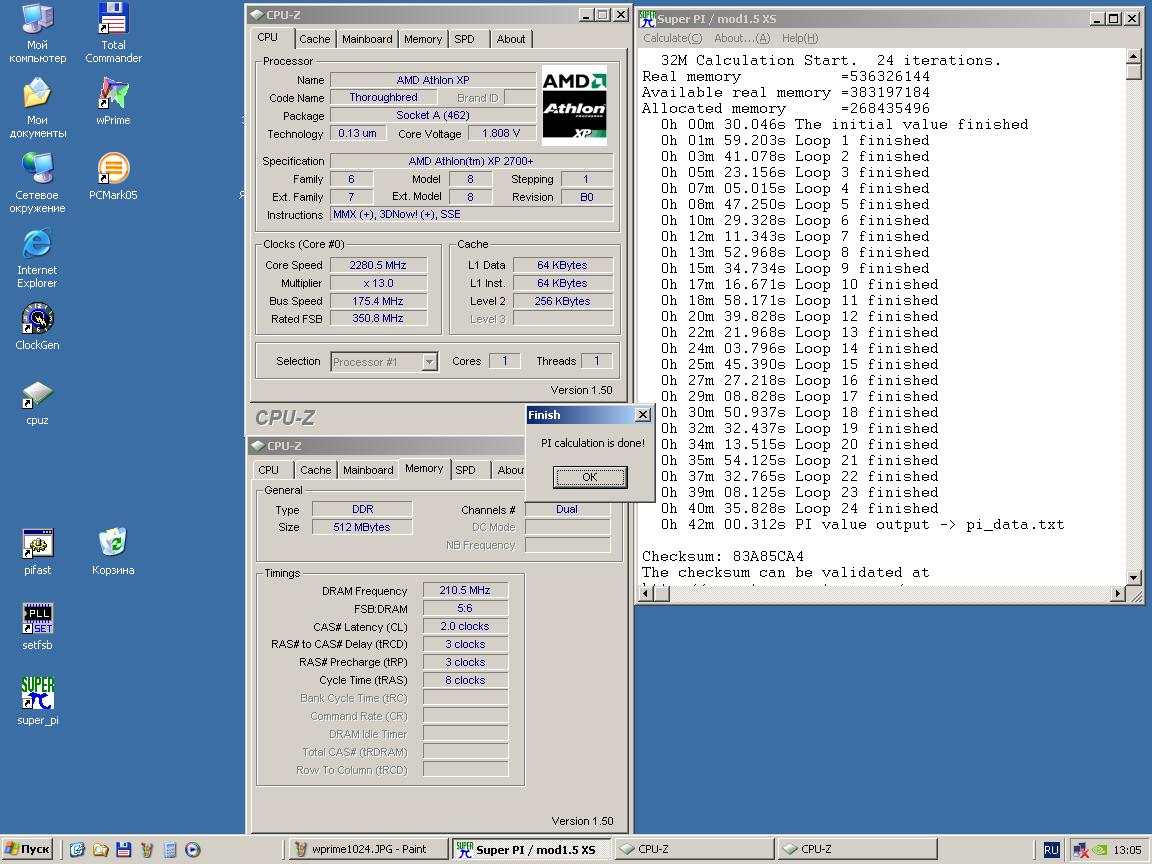Select Сетевое окружение desktop icon
The width and height of the screenshot is (1152, 864).
coord(37,184)
